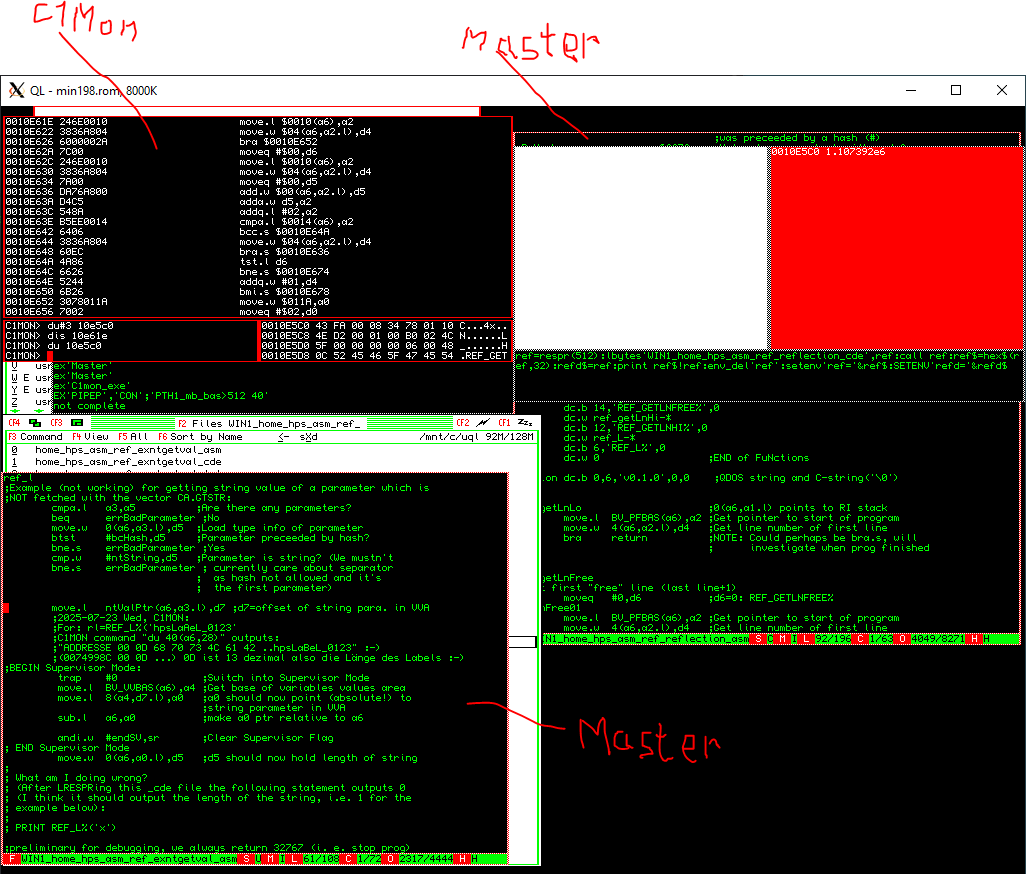This screenshot has height=874, width=1026.
Task: Maximize the QL emulator window
Action: tap(956, 90)
